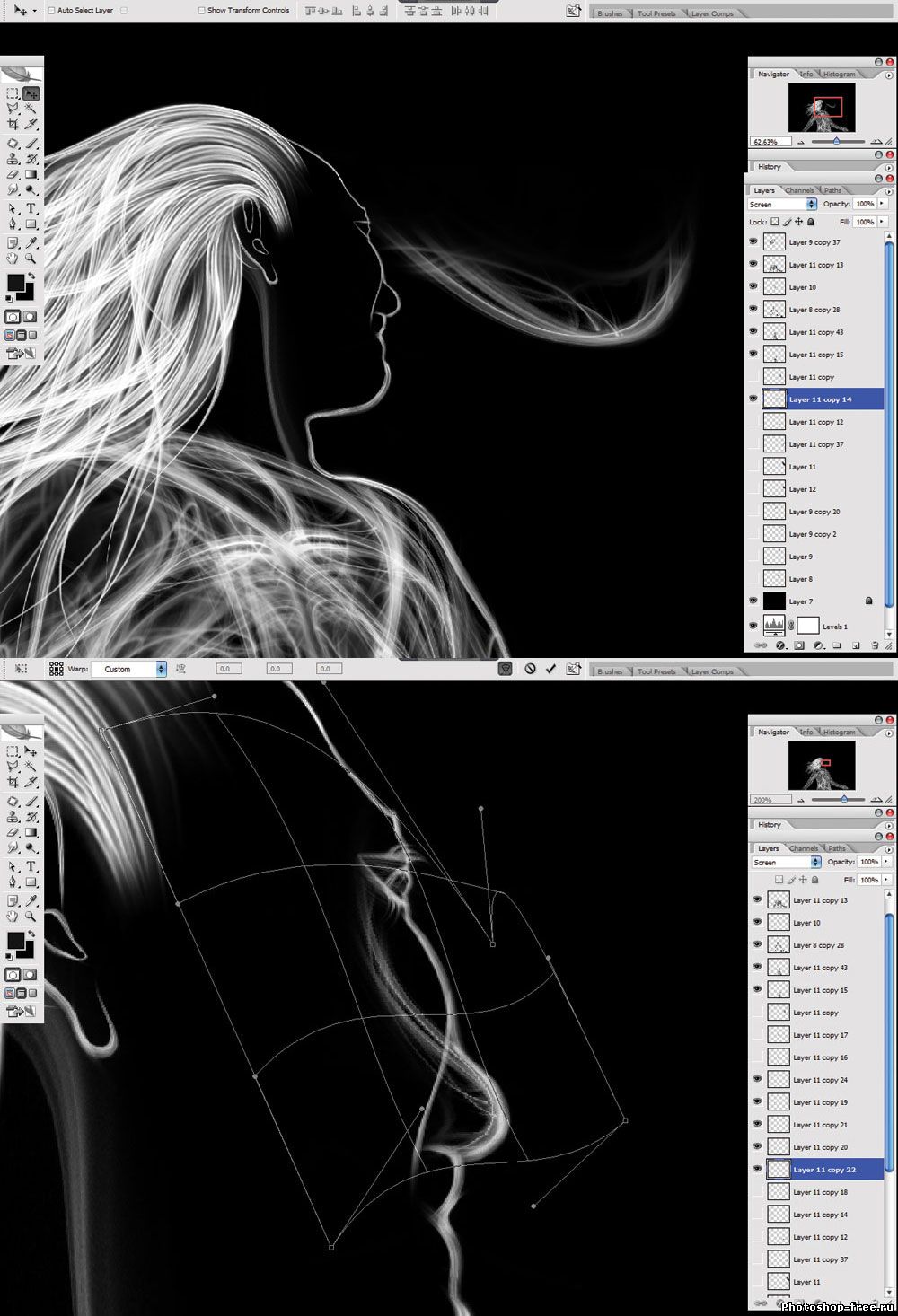This screenshot has height=1316, width=898.
Task: Hide Layer 9 copy 37 visibility eye
Action: click(753, 241)
